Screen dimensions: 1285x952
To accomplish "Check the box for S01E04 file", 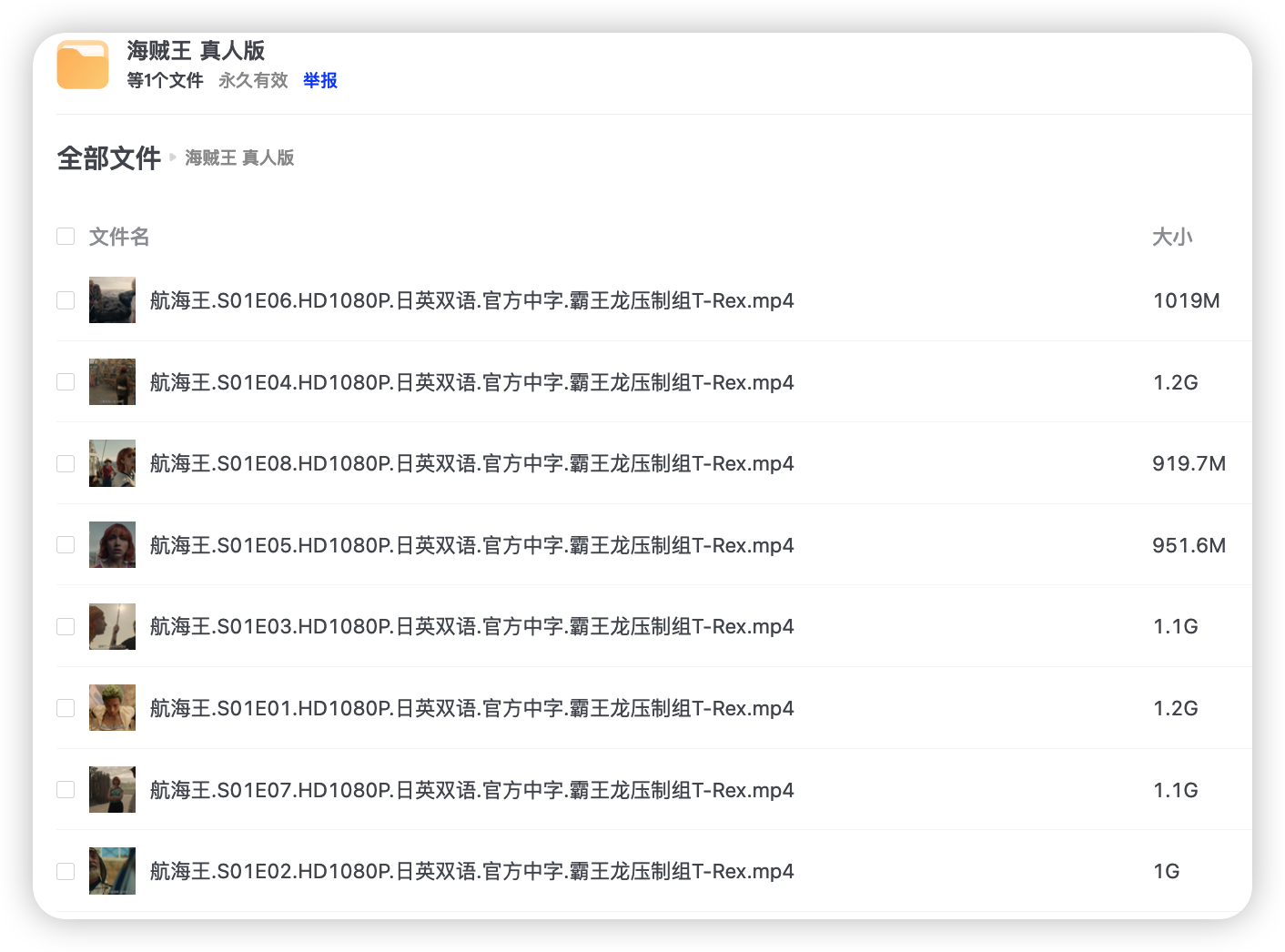I will point(66,381).
